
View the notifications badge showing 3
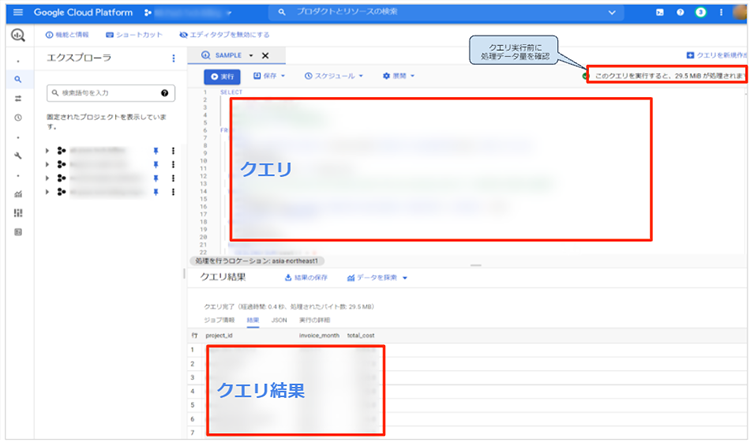click(701, 12)
